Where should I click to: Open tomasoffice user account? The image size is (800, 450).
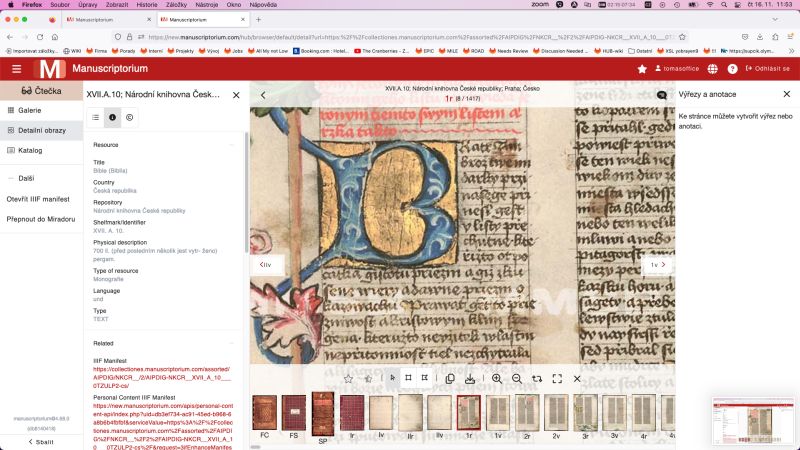(677, 68)
